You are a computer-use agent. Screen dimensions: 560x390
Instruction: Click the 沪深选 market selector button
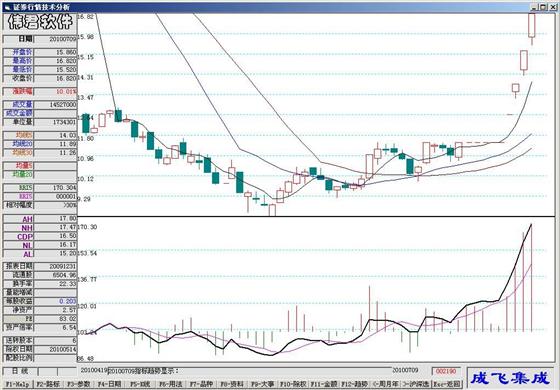(416, 385)
